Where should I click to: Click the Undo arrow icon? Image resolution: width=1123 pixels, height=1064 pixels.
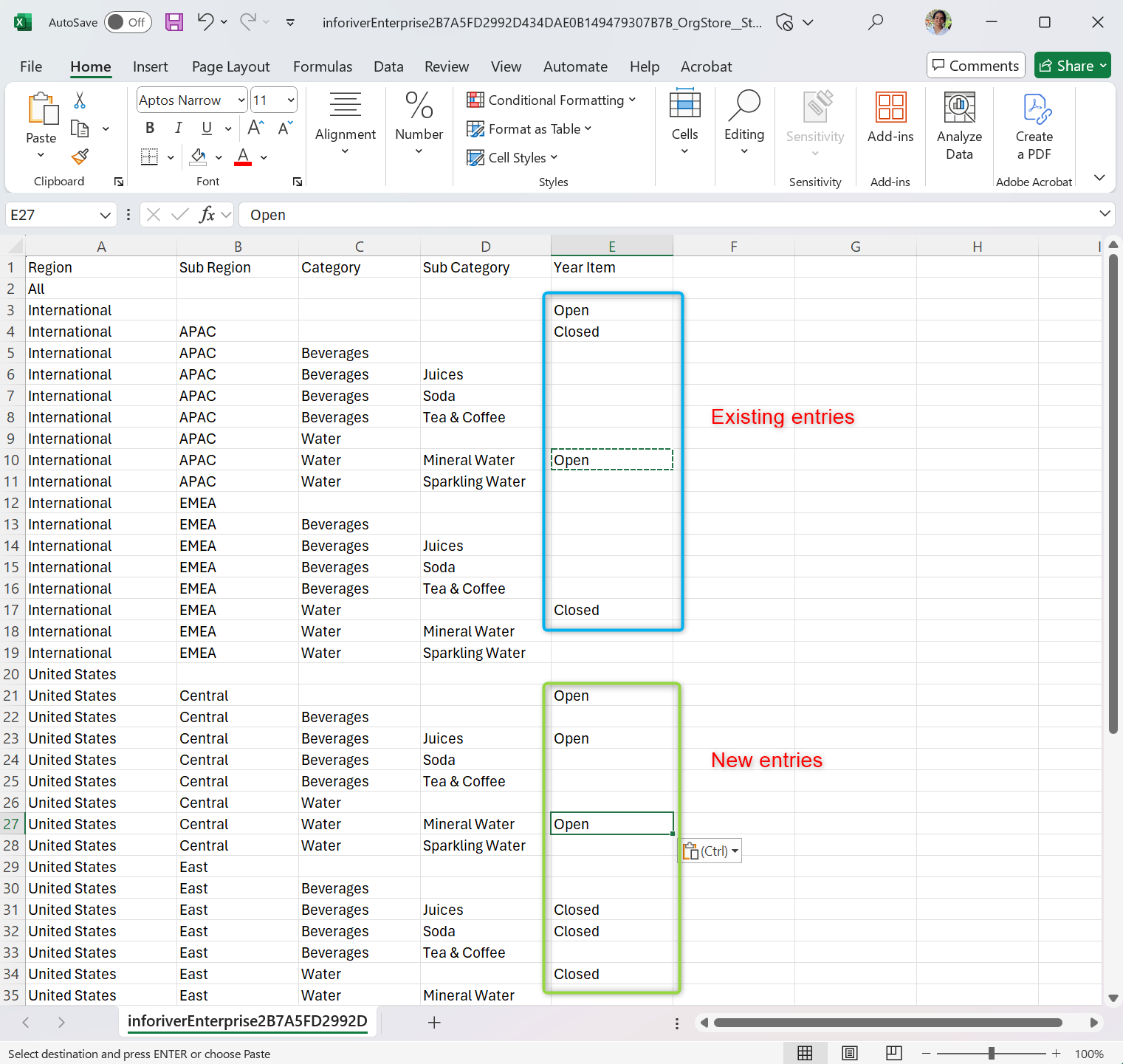[205, 22]
